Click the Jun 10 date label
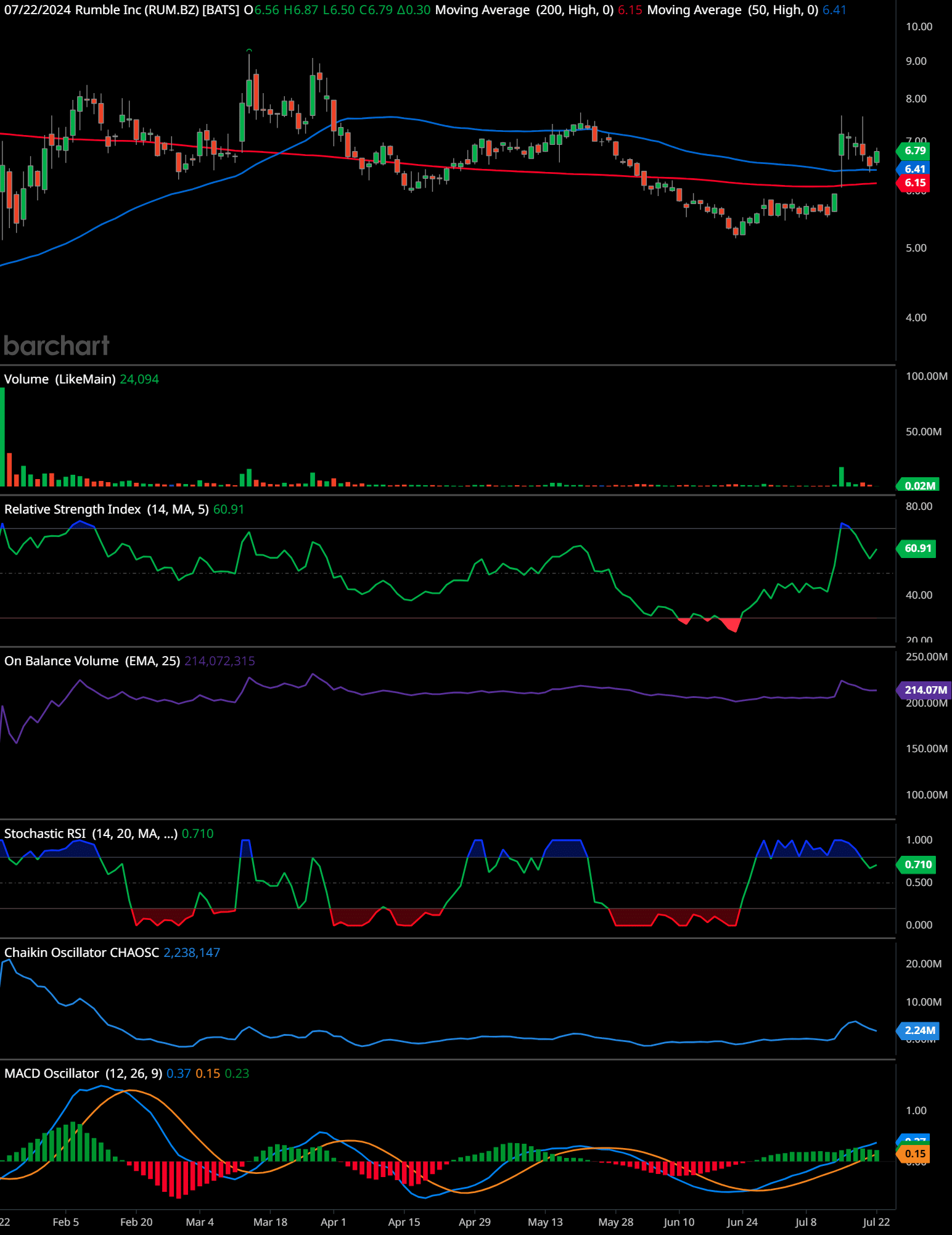Image resolution: width=952 pixels, height=1235 pixels. click(x=679, y=1222)
